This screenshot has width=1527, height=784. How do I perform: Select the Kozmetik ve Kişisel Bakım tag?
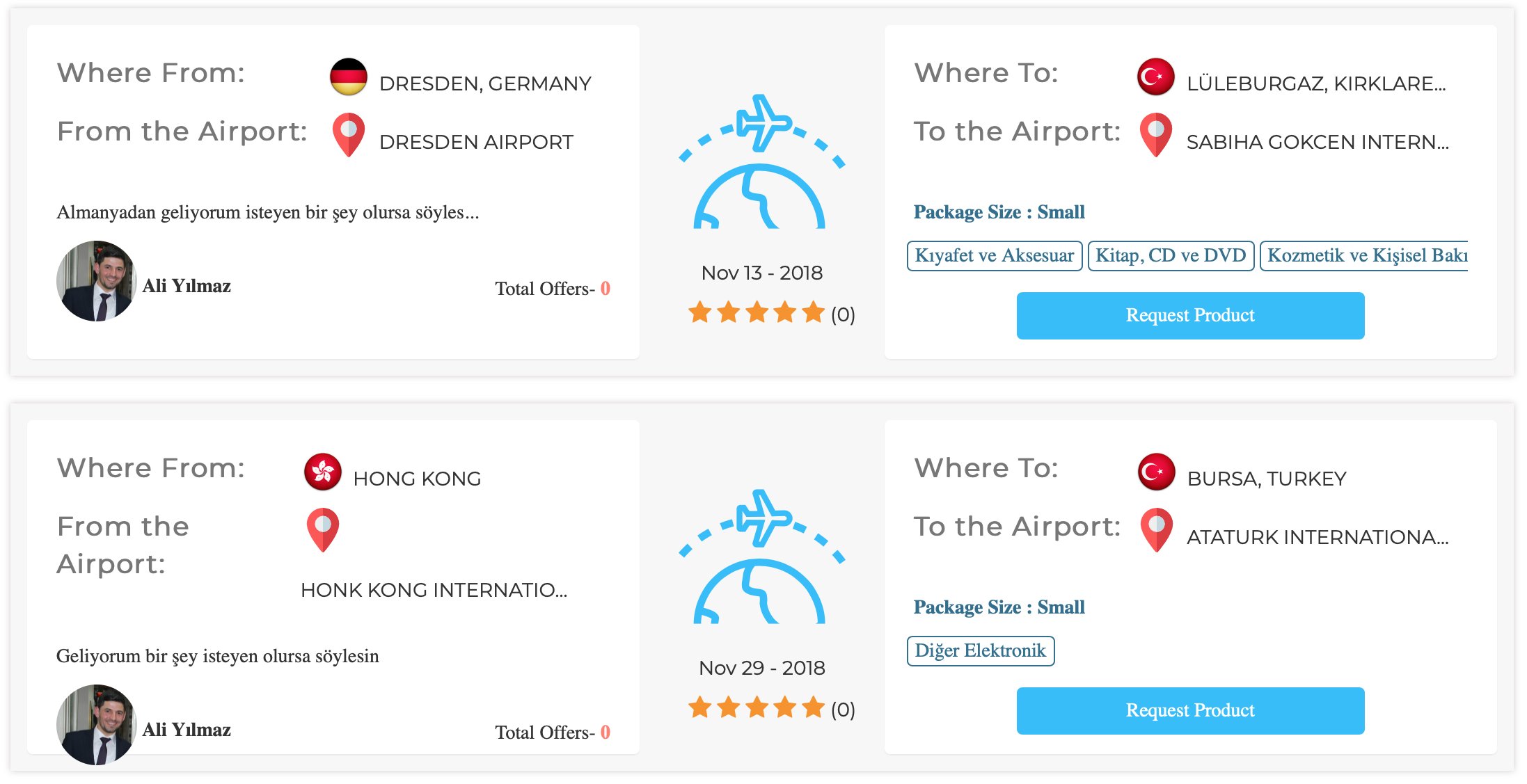point(1364,255)
